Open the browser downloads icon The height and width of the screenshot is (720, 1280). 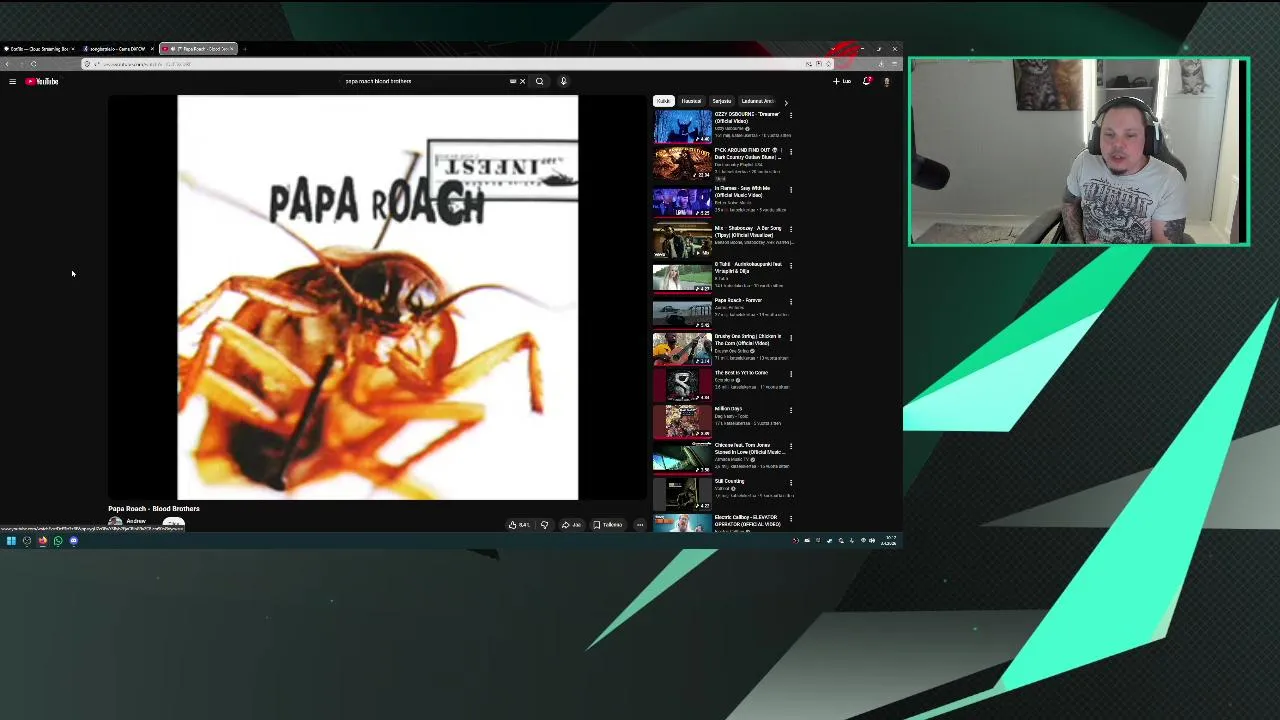point(881,64)
